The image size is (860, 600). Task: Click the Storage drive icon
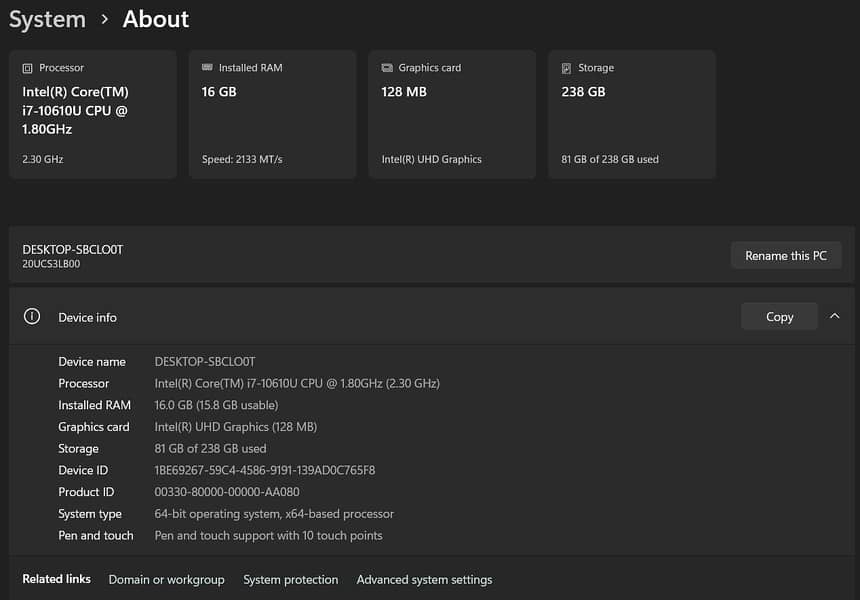coord(566,68)
